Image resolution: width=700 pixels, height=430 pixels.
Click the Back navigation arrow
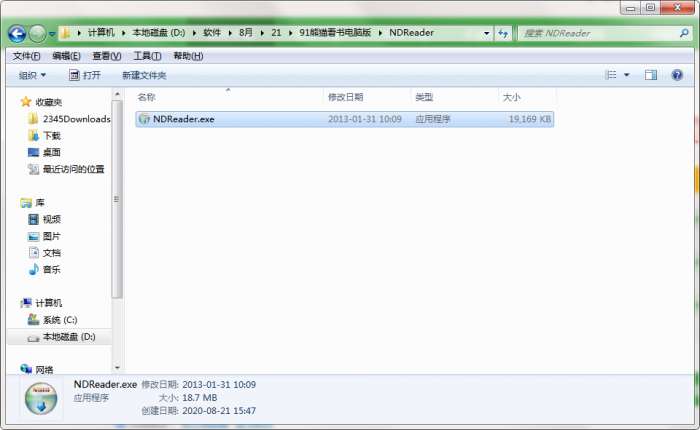17,33
